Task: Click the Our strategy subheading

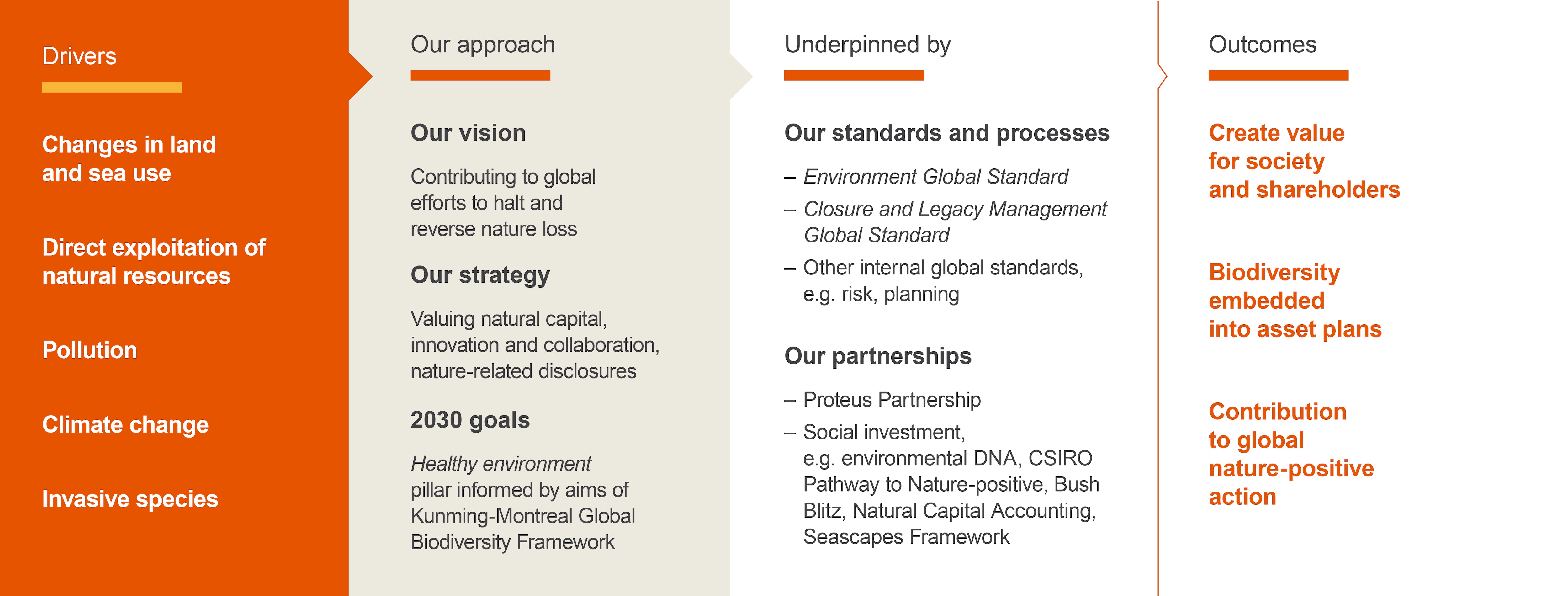Action: [x=480, y=275]
